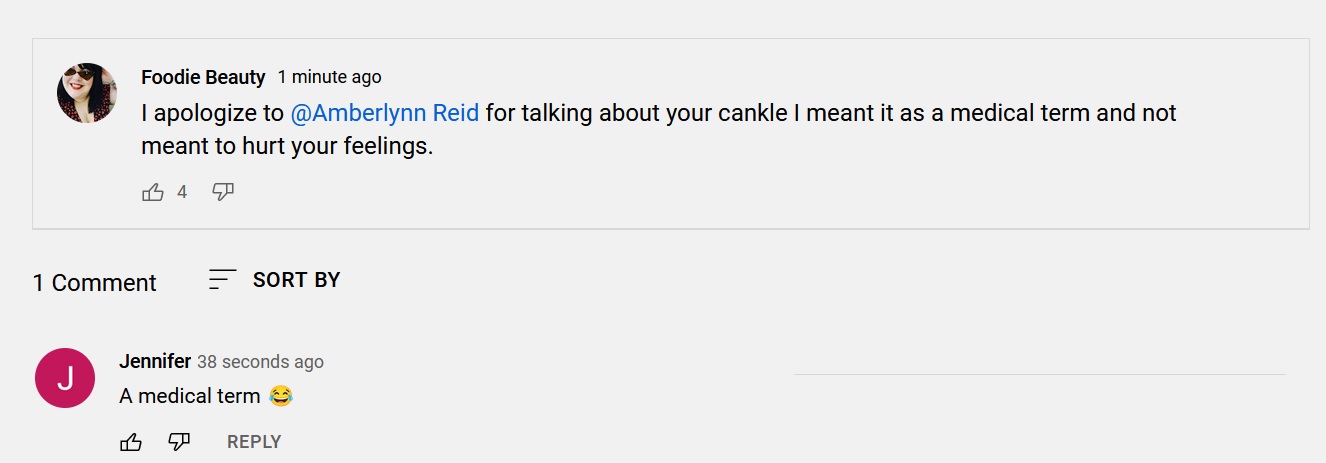Click the like count 4 on the post
Viewport: 1326px width, 463px height.
(182, 192)
